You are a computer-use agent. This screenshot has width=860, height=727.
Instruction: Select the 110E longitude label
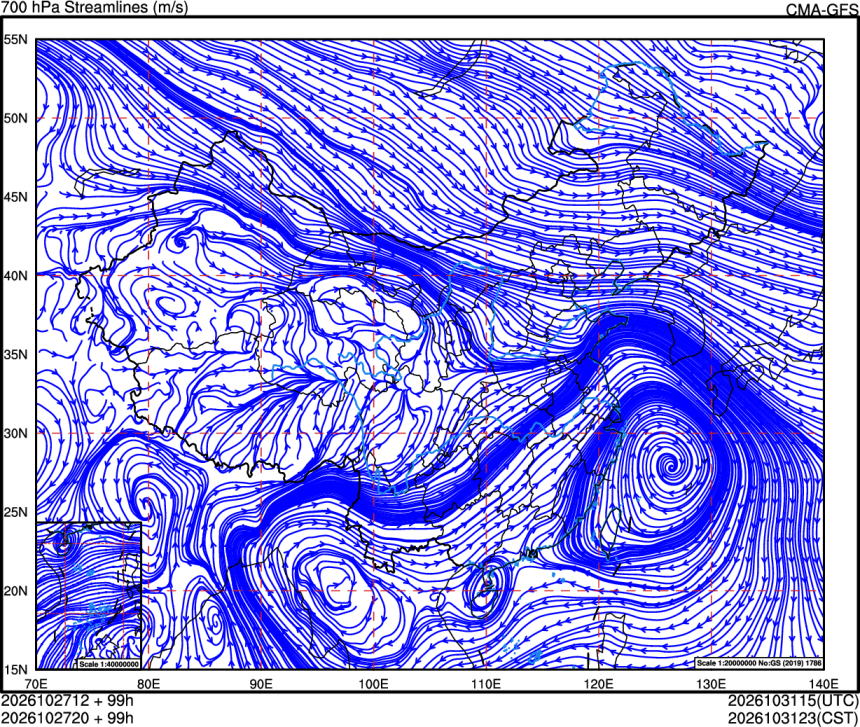click(x=486, y=684)
